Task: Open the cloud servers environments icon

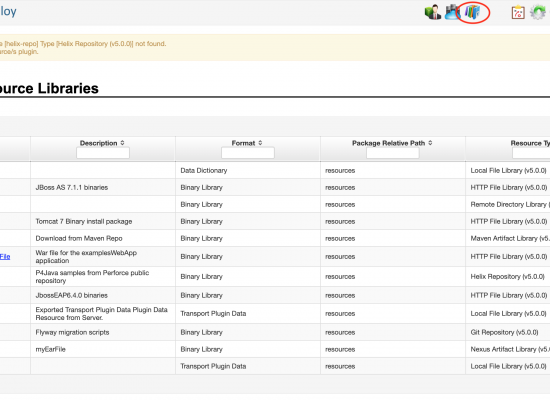Action: [x=452, y=12]
